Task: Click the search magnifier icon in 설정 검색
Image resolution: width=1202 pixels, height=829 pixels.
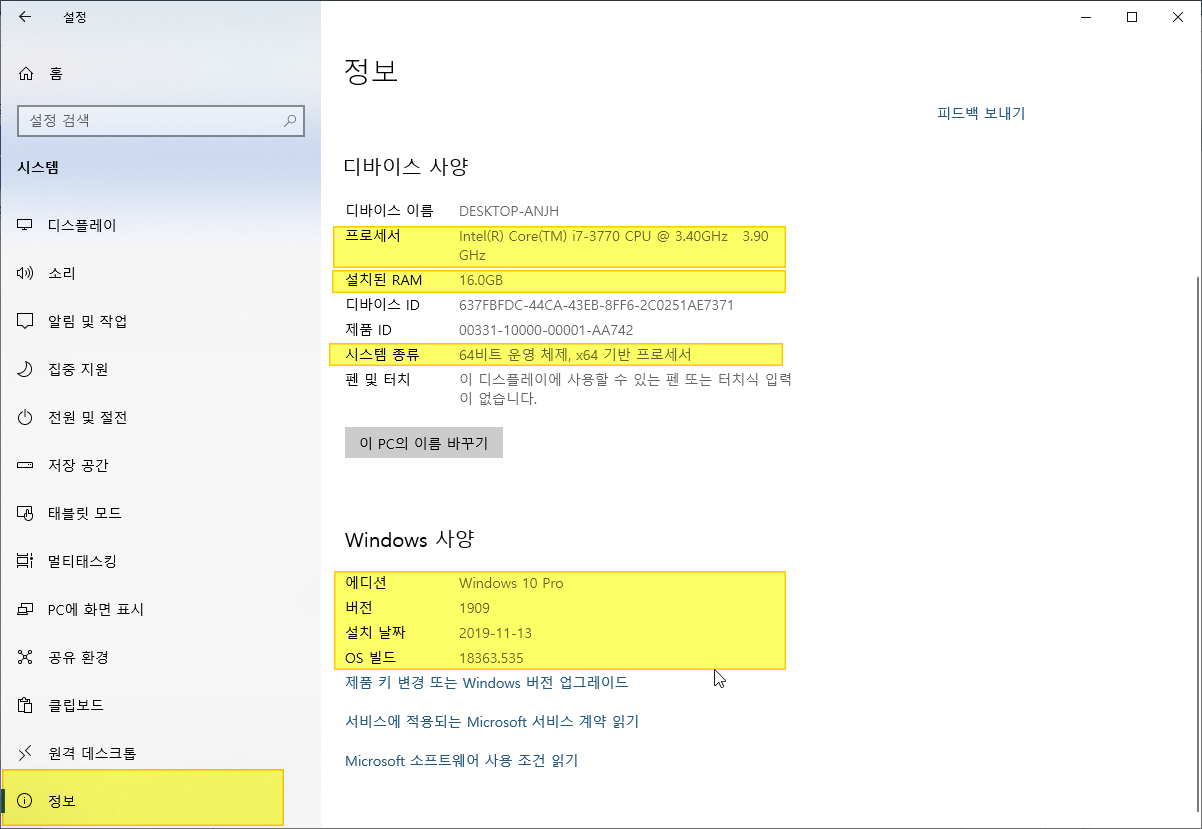Action: click(x=290, y=121)
